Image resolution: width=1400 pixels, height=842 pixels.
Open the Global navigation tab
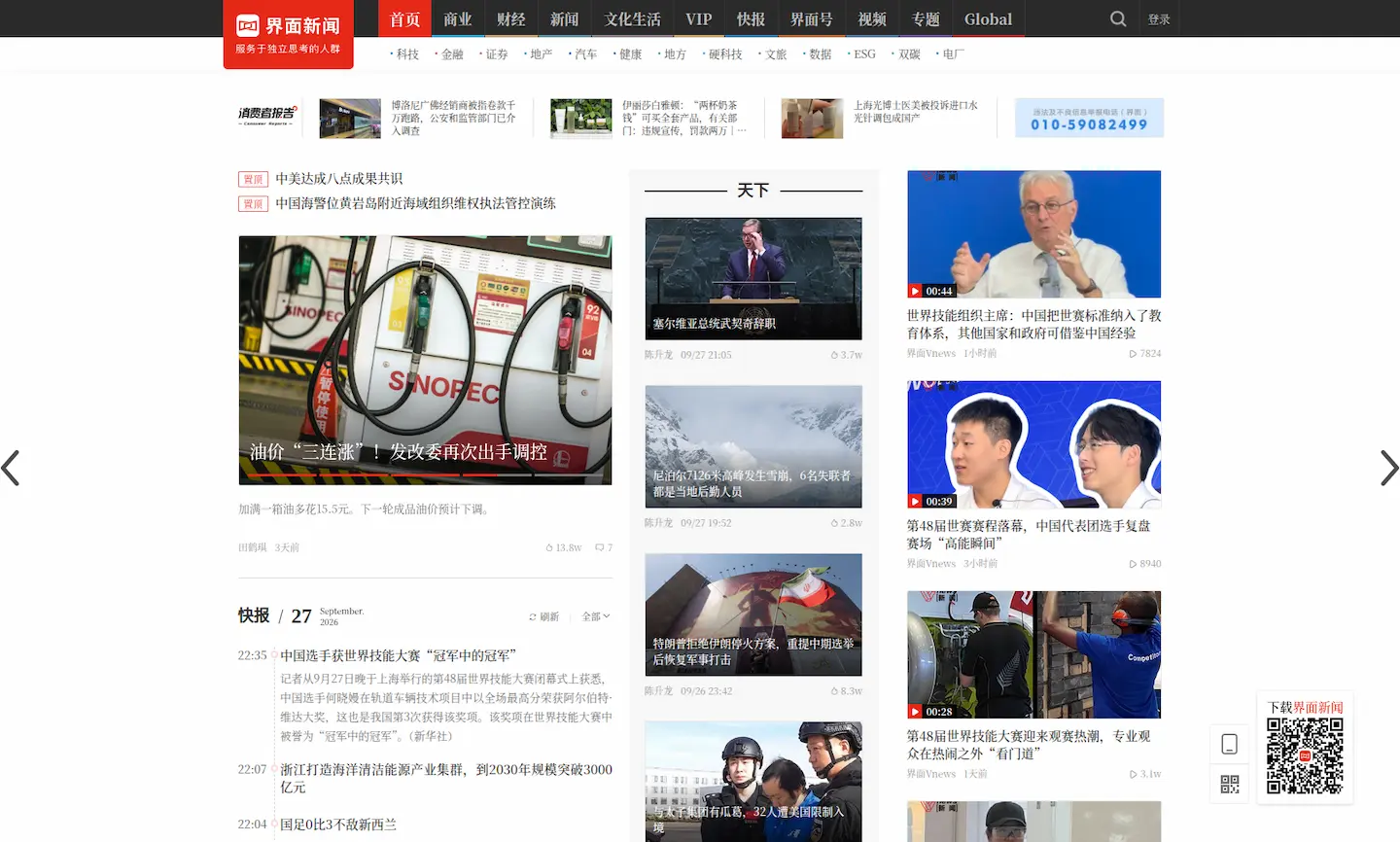click(988, 18)
